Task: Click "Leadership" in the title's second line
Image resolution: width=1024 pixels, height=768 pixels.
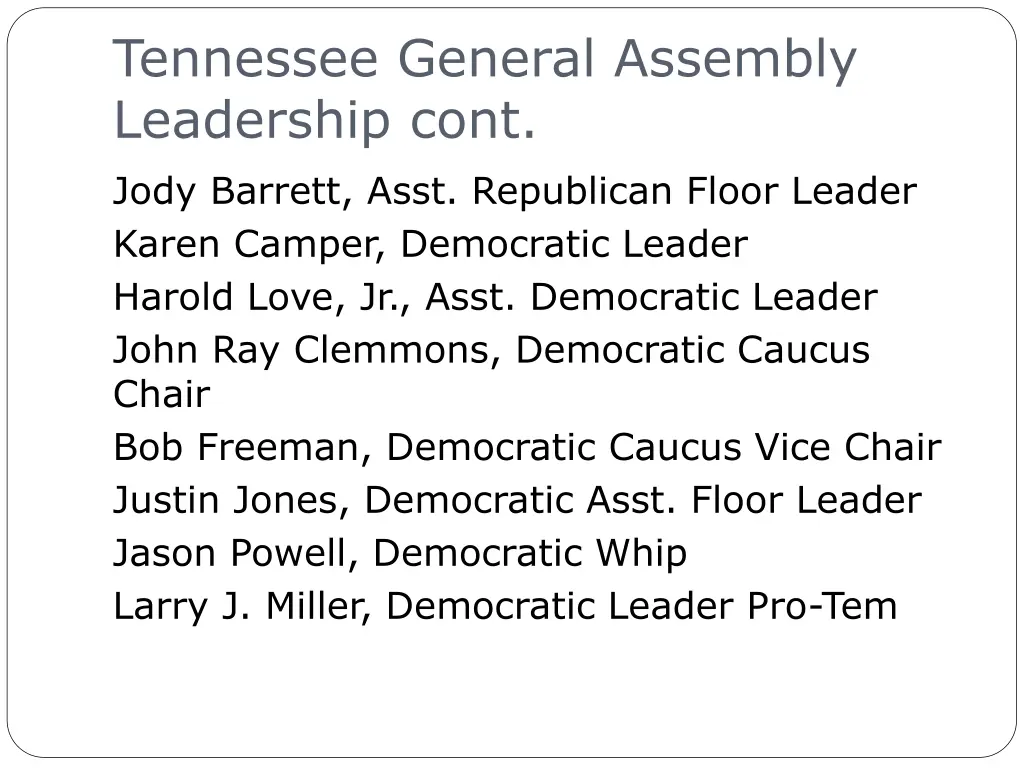Action: 252,120
